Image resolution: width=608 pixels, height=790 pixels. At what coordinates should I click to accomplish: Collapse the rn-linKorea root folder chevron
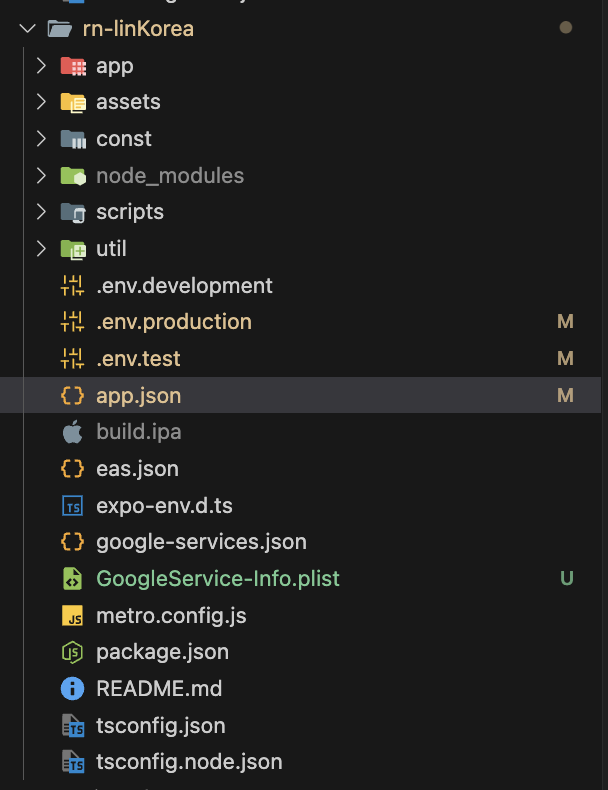coord(26,29)
